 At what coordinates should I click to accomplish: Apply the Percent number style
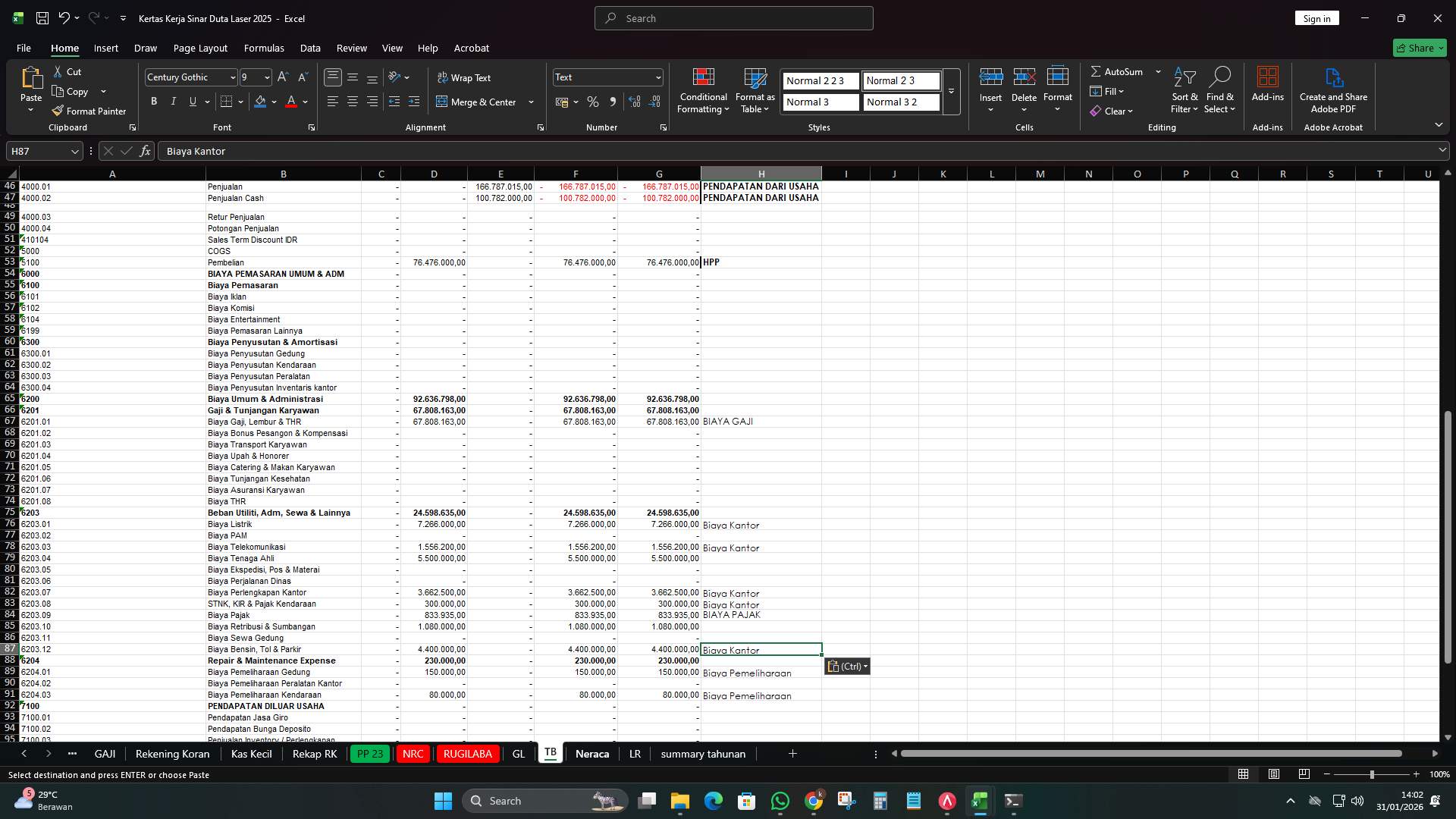point(593,101)
